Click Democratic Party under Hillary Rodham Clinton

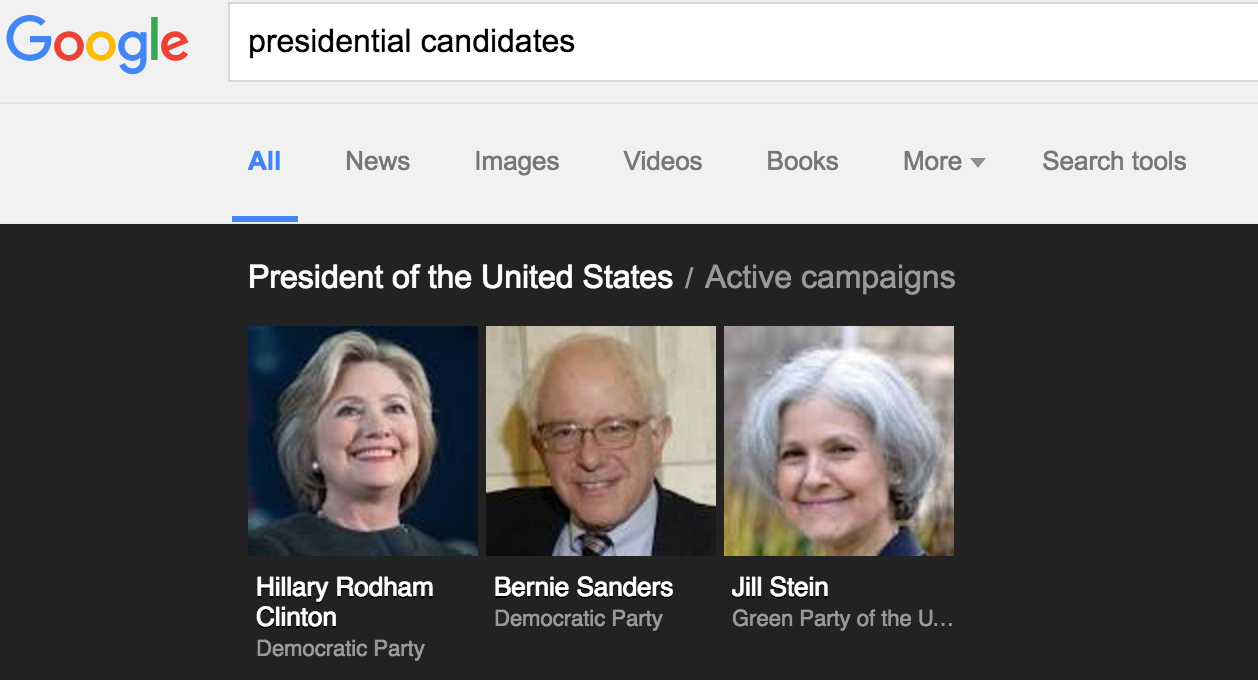pyautogui.click(x=340, y=649)
